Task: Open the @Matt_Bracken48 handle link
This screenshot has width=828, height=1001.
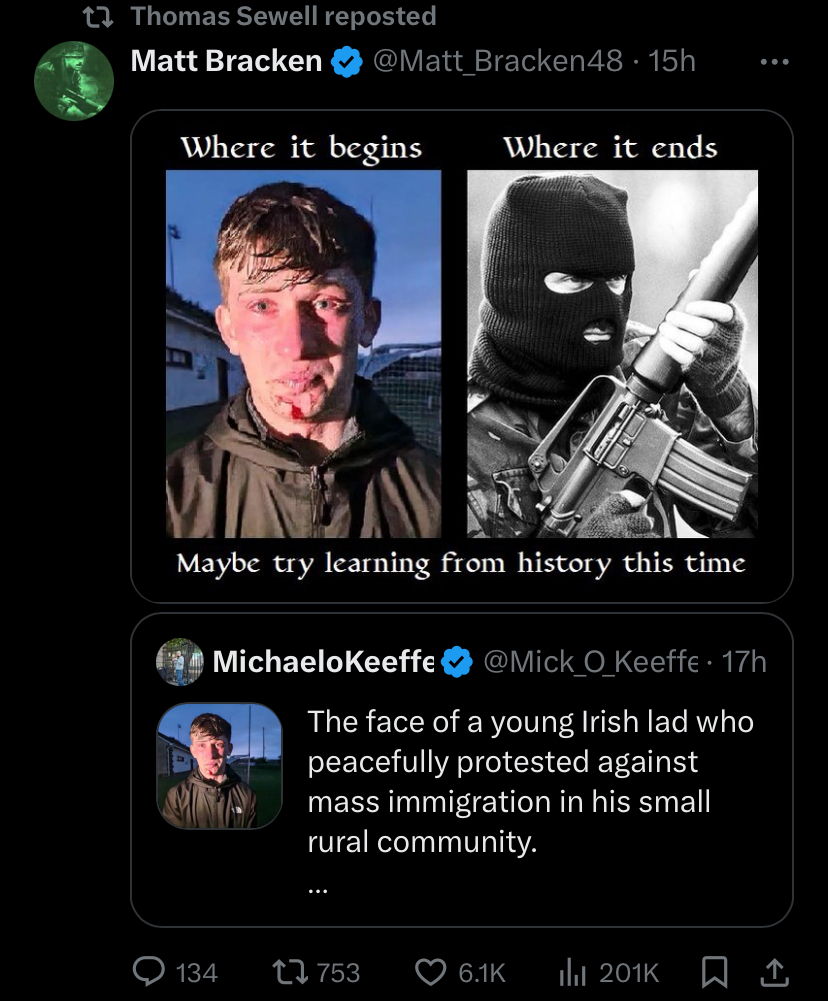Action: 497,62
